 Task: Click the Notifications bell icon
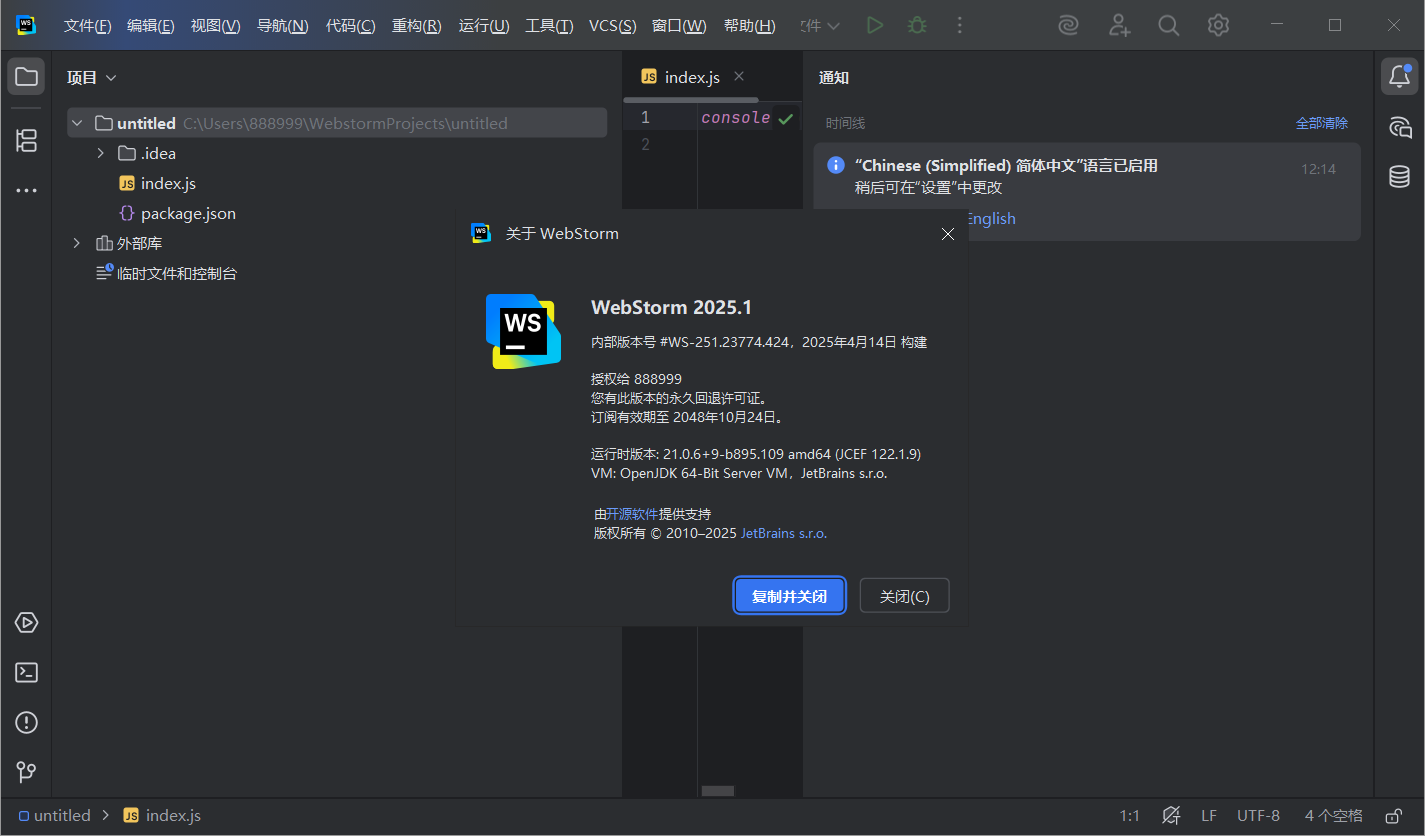(x=1400, y=77)
